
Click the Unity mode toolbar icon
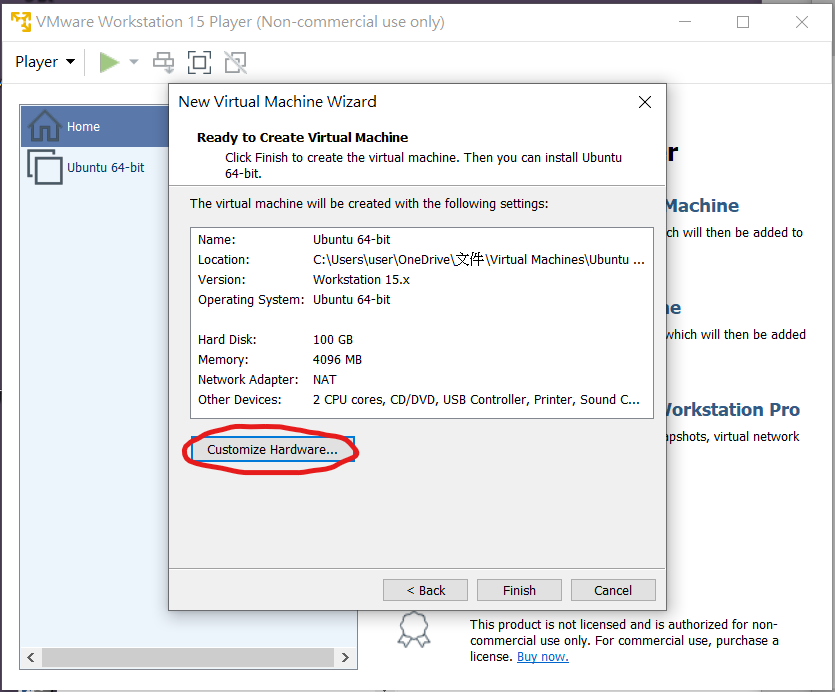tap(235, 62)
